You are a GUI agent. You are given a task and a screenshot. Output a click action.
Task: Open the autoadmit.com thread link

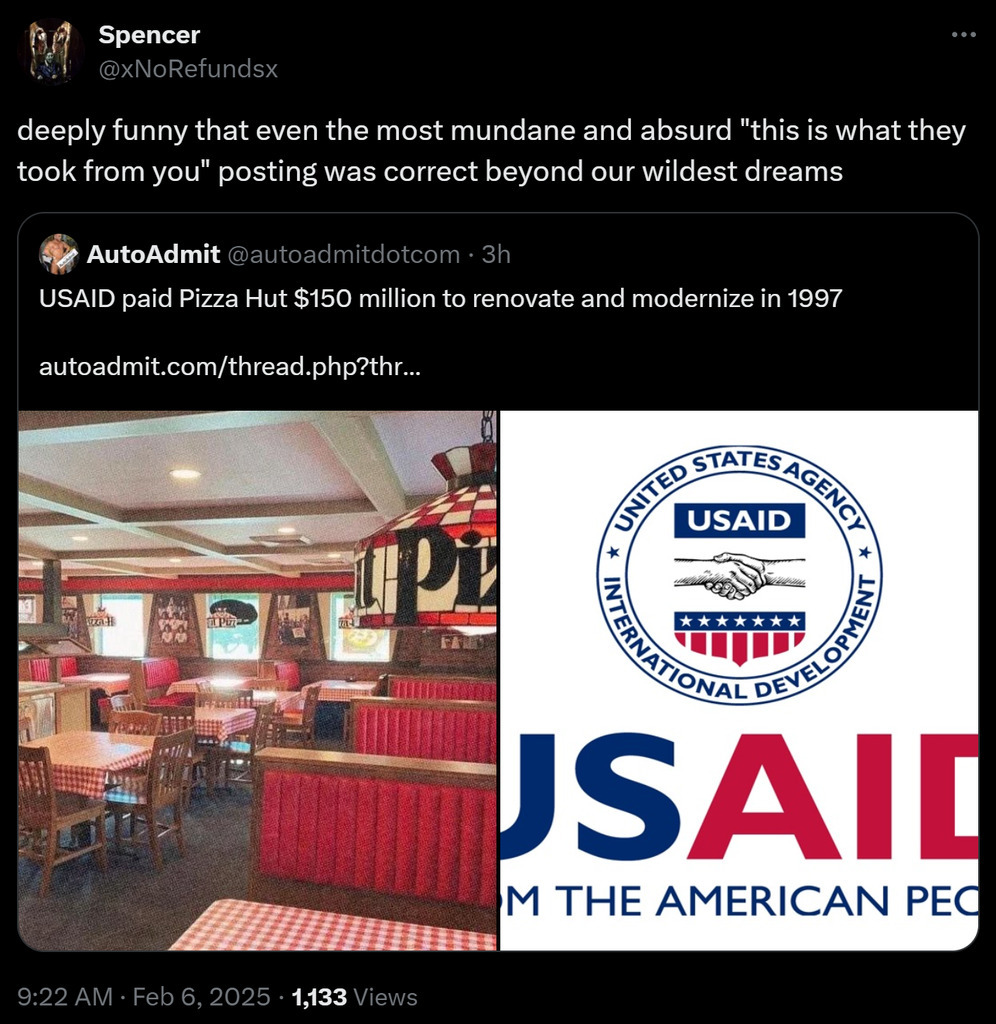tap(230, 367)
